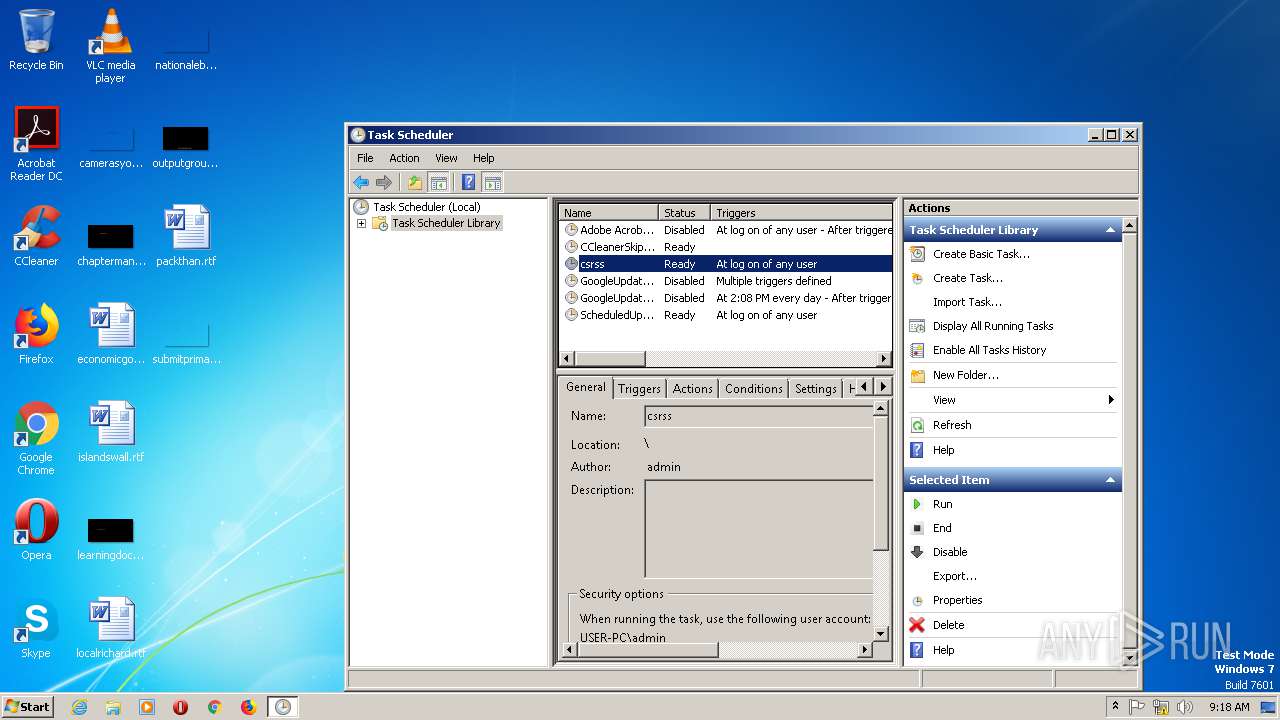Viewport: 1280px width, 720px height.
Task: Disable the selected csrss task
Action: [949, 552]
